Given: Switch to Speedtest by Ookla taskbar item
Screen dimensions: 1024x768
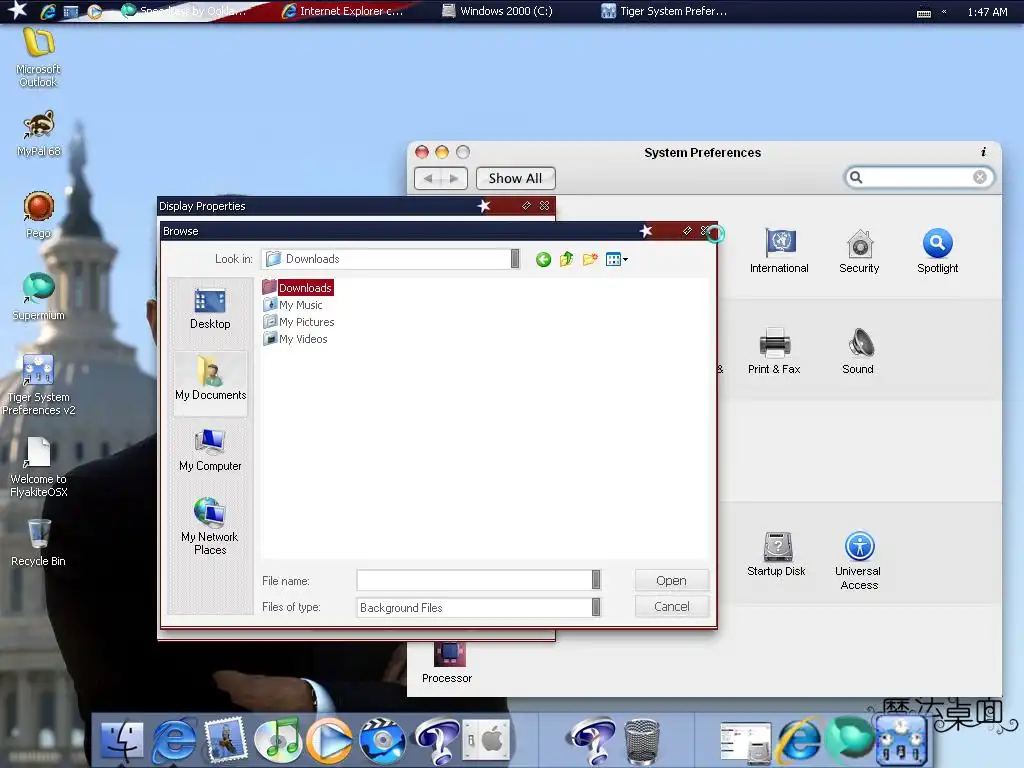Looking at the screenshot, I should [x=184, y=11].
